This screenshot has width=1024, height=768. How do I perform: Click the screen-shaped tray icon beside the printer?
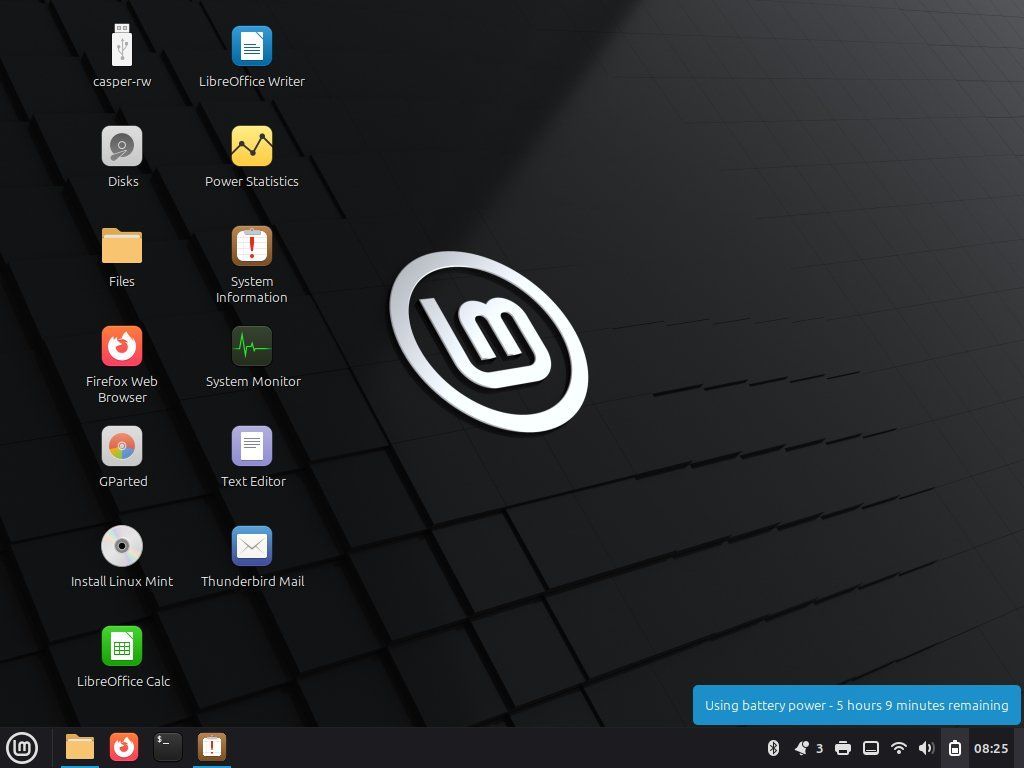pos(871,748)
